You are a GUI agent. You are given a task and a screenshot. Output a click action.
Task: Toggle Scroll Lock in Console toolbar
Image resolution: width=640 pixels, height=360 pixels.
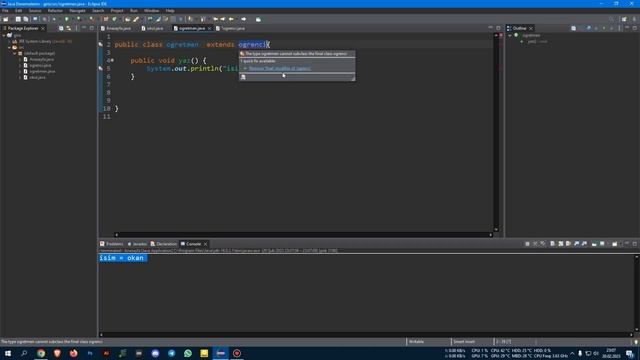[x=561, y=244]
